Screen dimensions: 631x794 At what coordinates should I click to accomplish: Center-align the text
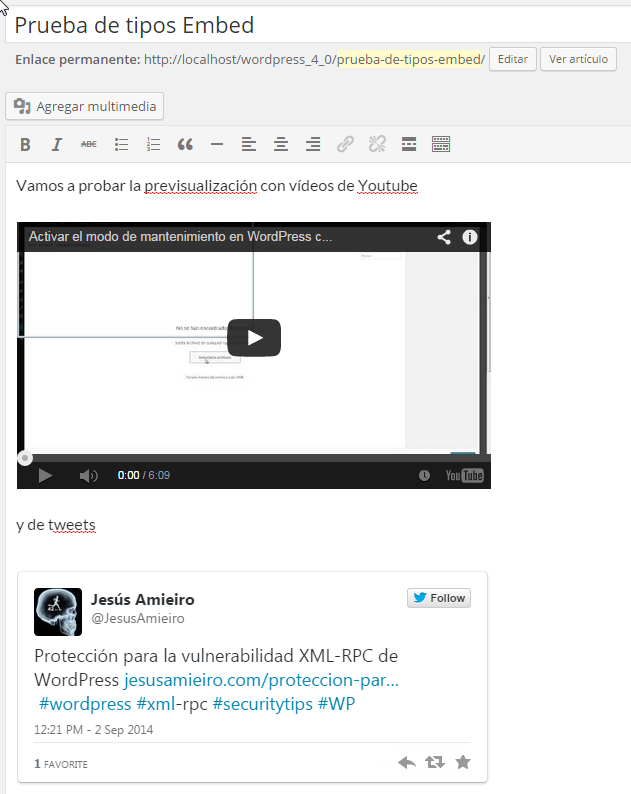click(281, 144)
